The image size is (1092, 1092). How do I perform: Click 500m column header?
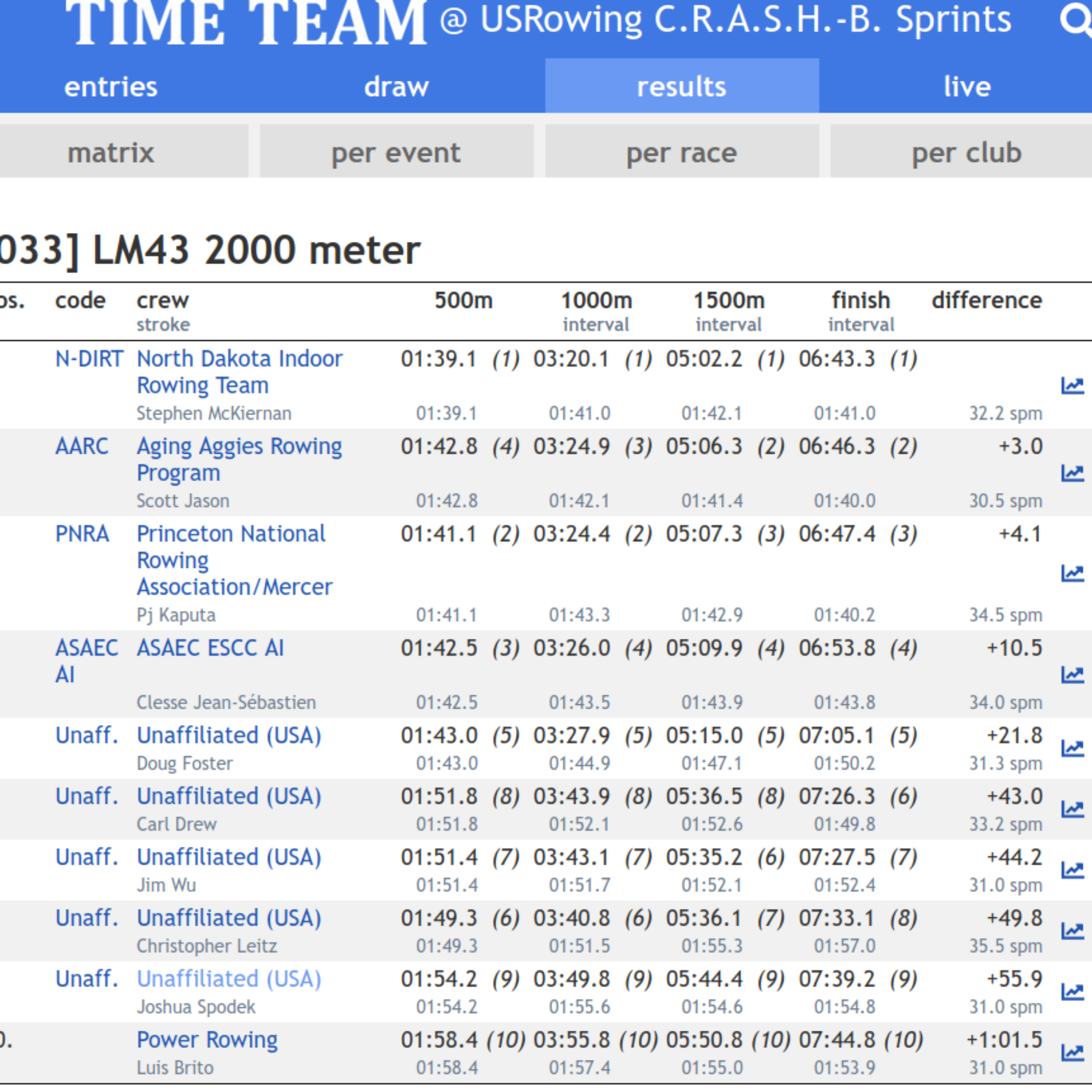(464, 301)
